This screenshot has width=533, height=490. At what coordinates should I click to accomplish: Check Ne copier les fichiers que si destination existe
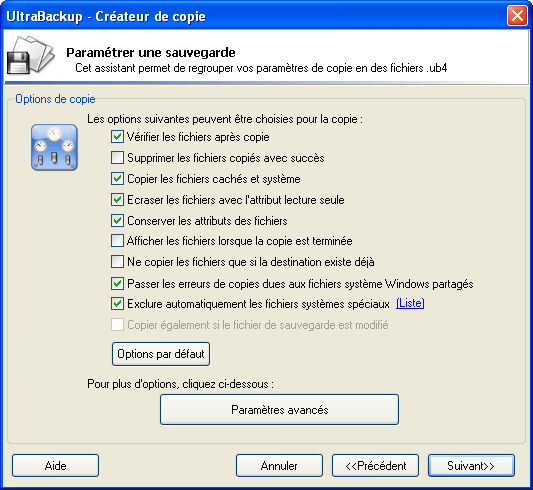click(117, 262)
